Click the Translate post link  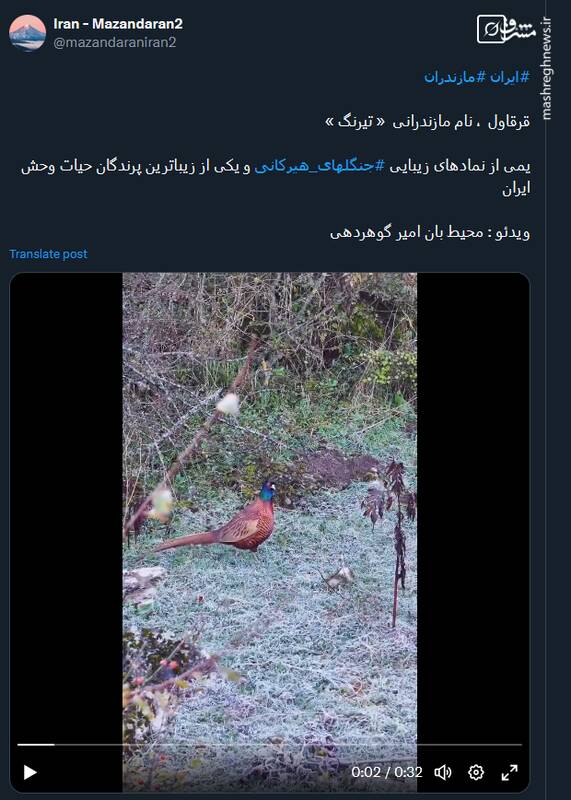pyautogui.click(x=48, y=254)
